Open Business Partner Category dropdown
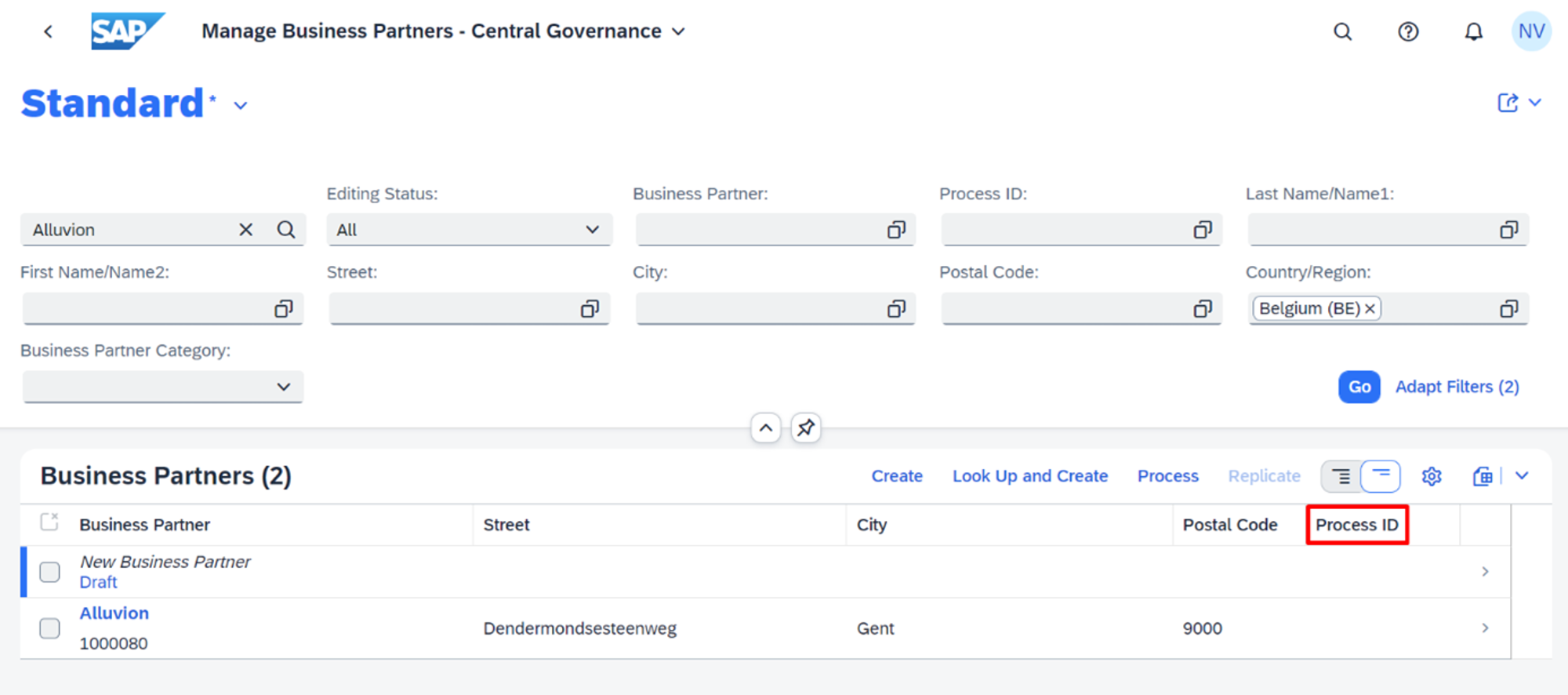This screenshot has height=695, width=1568. [162, 387]
